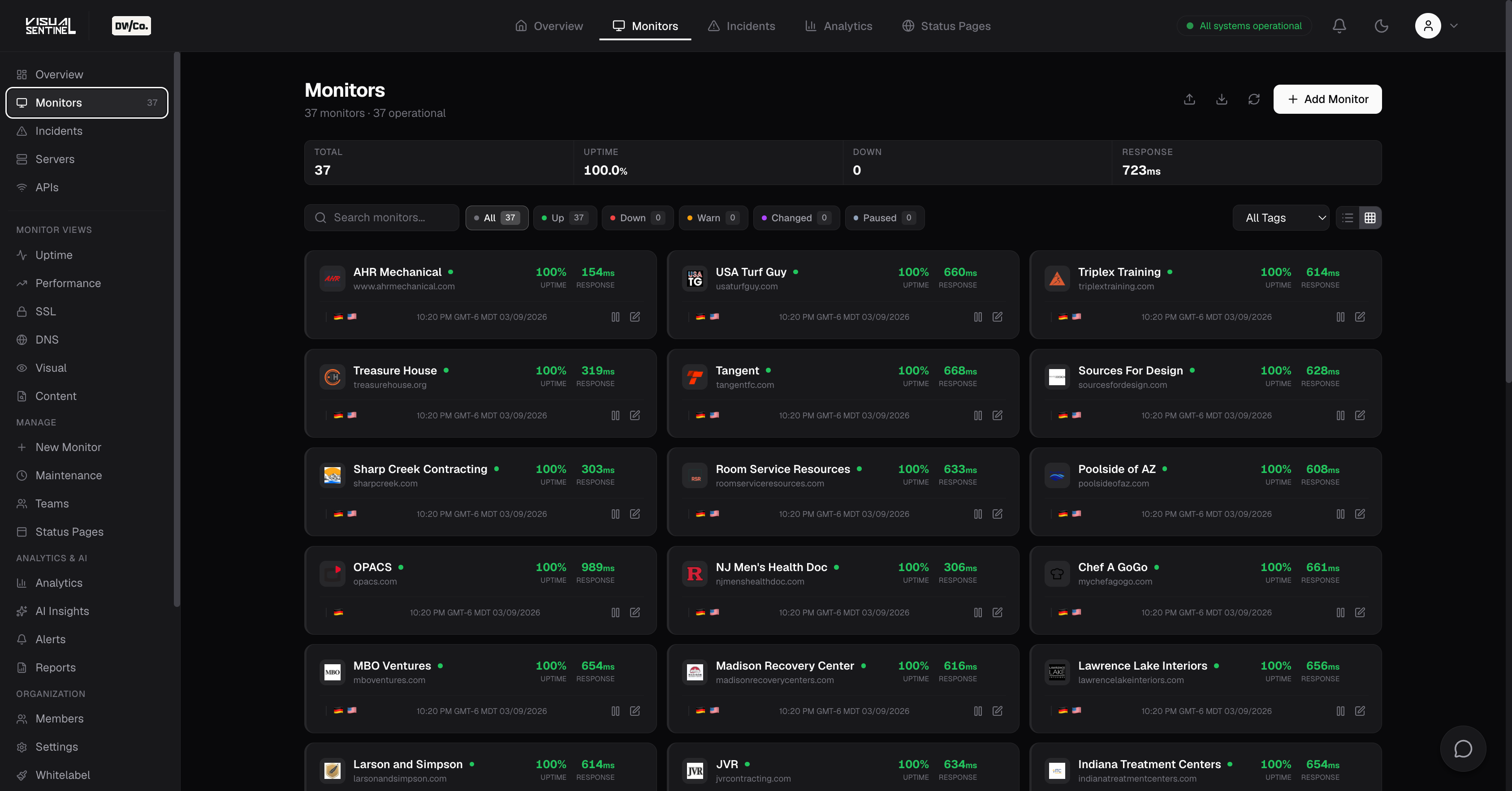
Task: Switch to light mode via moon icon
Action: pyautogui.click(x=1381, y=26)
